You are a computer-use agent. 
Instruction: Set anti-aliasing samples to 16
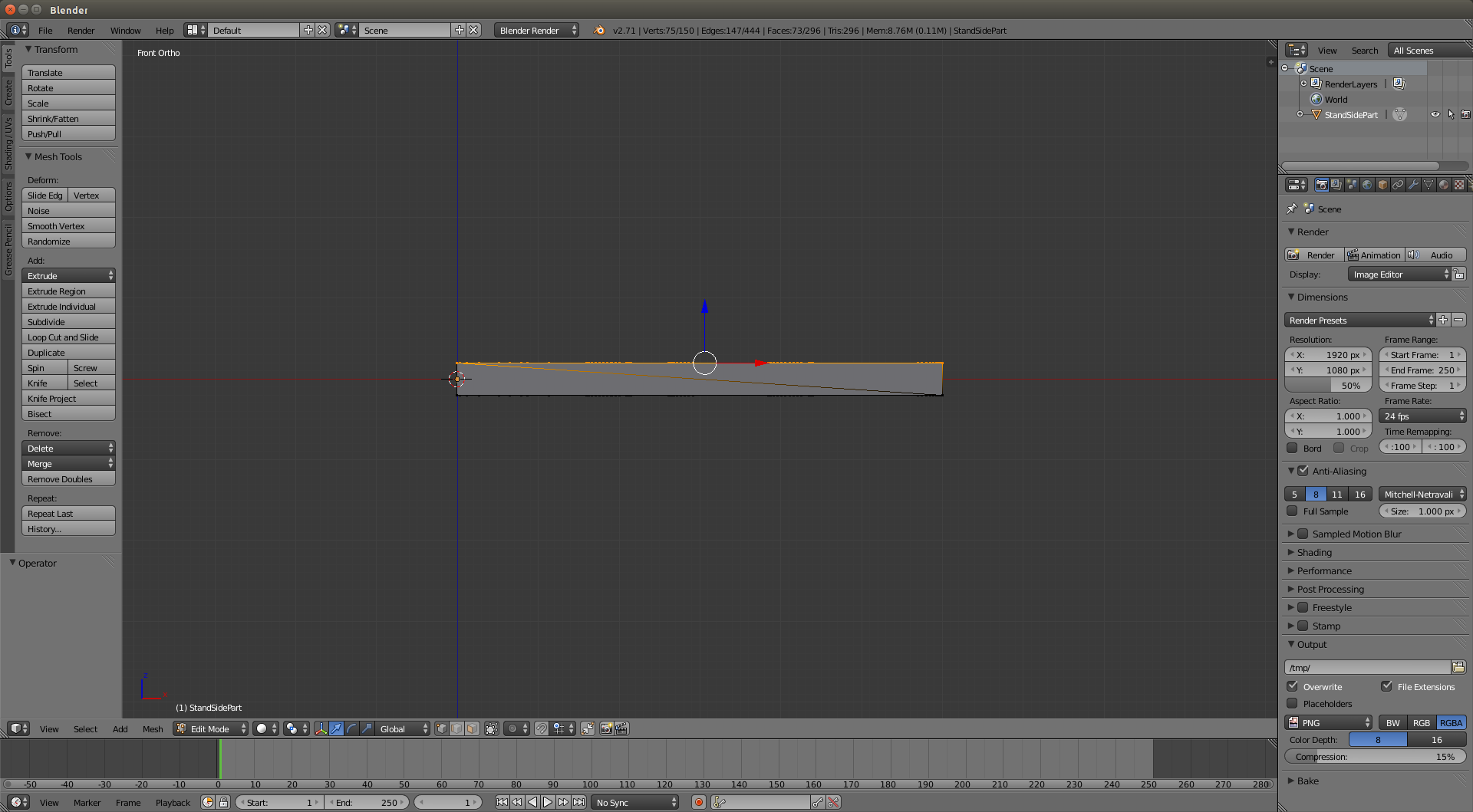pyautogui.click(x=1361, y=494)
